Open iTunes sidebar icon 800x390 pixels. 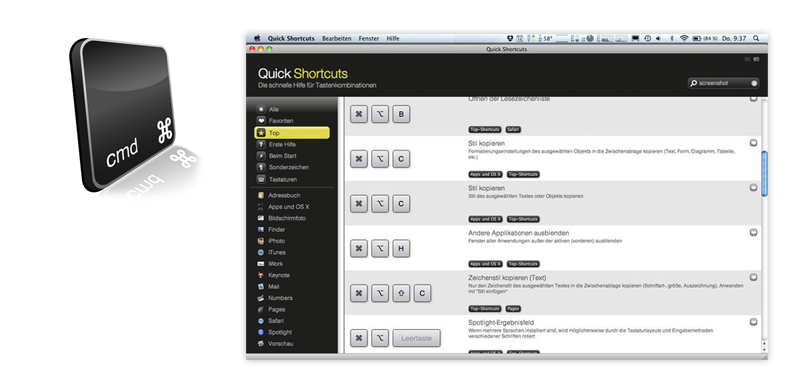[261, 252]
